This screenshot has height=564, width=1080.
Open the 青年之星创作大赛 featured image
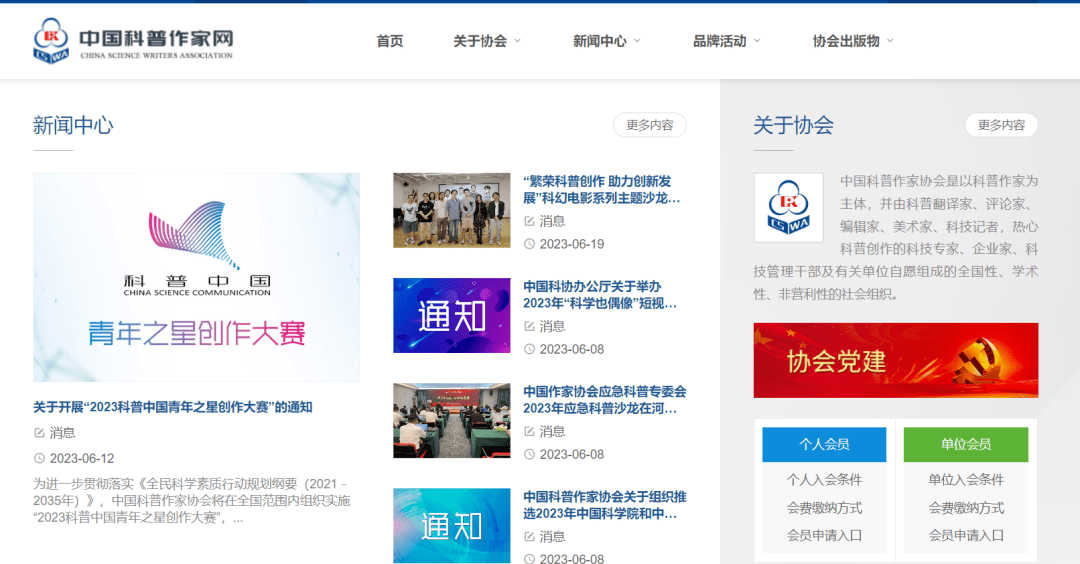(x=196, y=277)
